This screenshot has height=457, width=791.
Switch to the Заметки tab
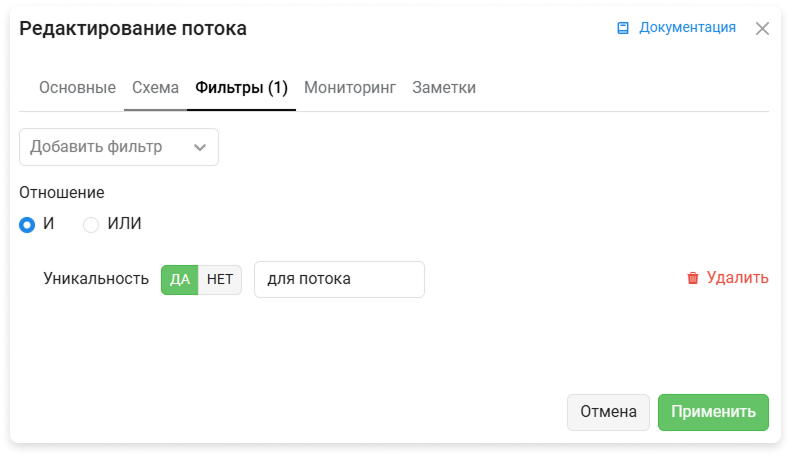444,88
